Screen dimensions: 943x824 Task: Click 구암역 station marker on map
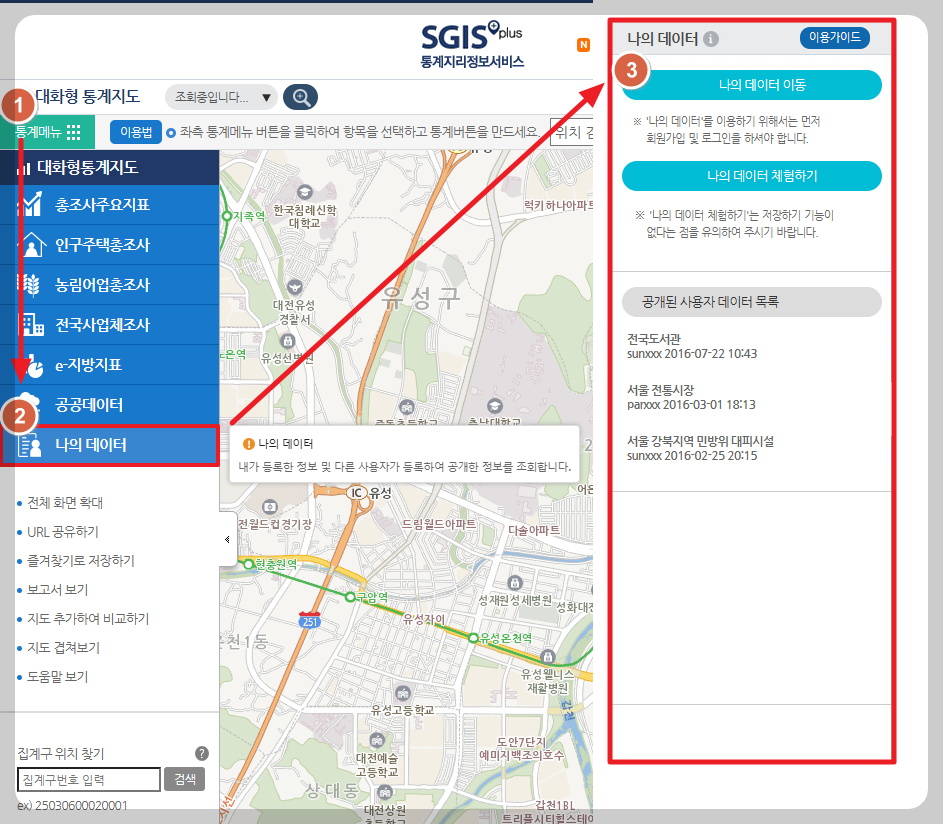click(351, 597)
